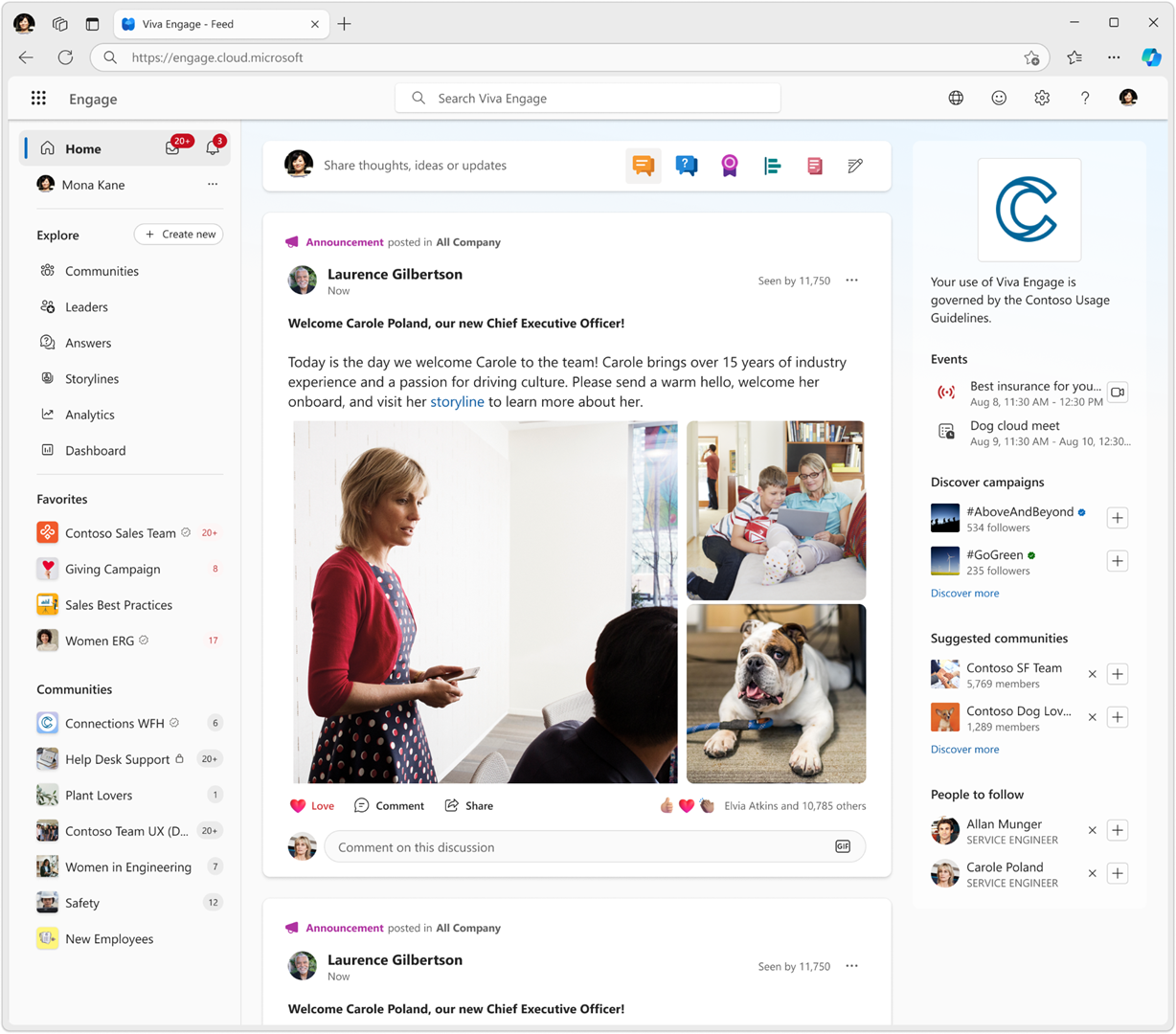The image size is (1176, 1034).
Task: Create a poll with the bar chart icon
Action: [x=772, y=166]
